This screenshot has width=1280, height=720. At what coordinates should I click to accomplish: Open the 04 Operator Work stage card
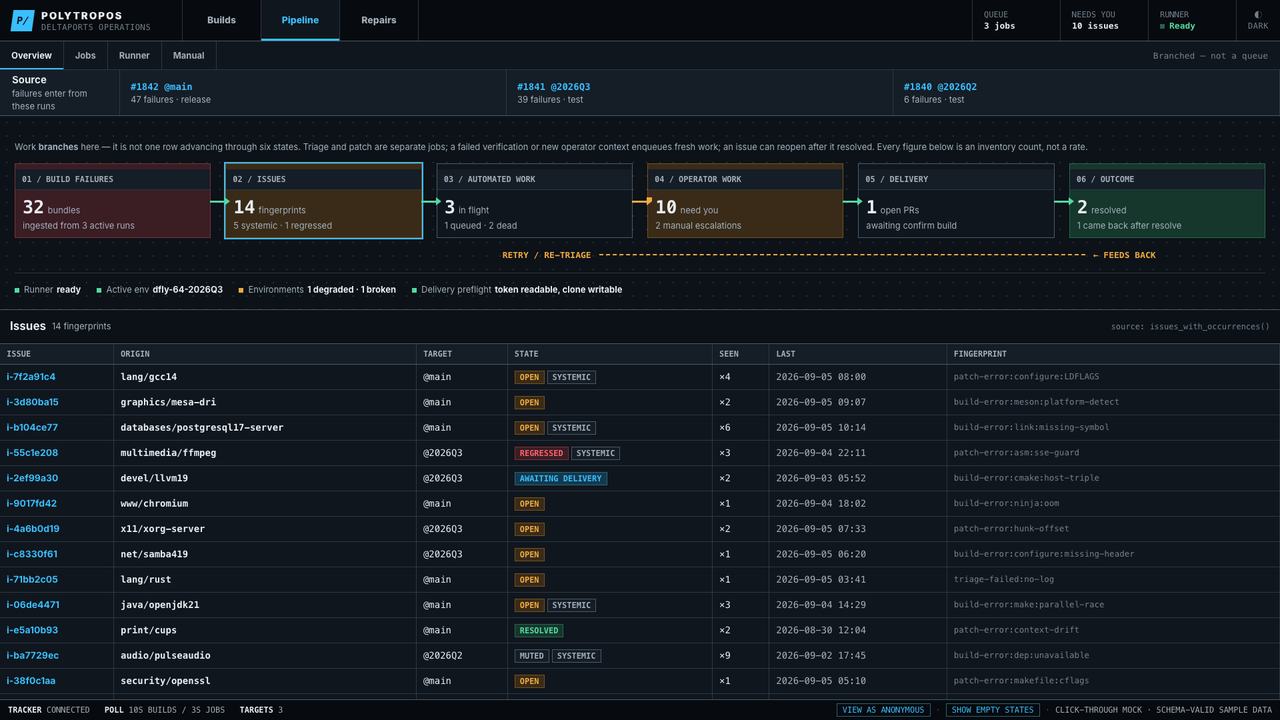pyautogui.click(x=745, y=201)
